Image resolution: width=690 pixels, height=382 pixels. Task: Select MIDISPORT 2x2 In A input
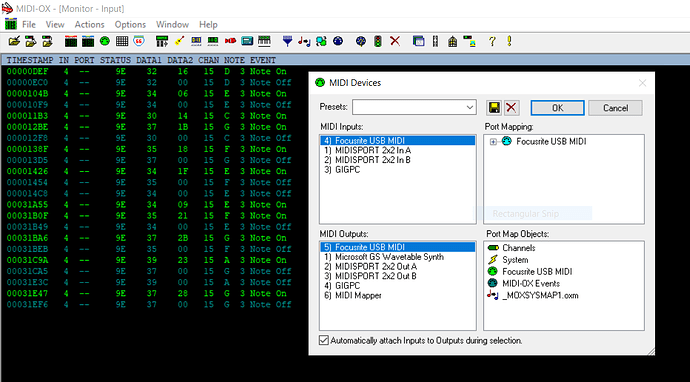tap(398, 151)
